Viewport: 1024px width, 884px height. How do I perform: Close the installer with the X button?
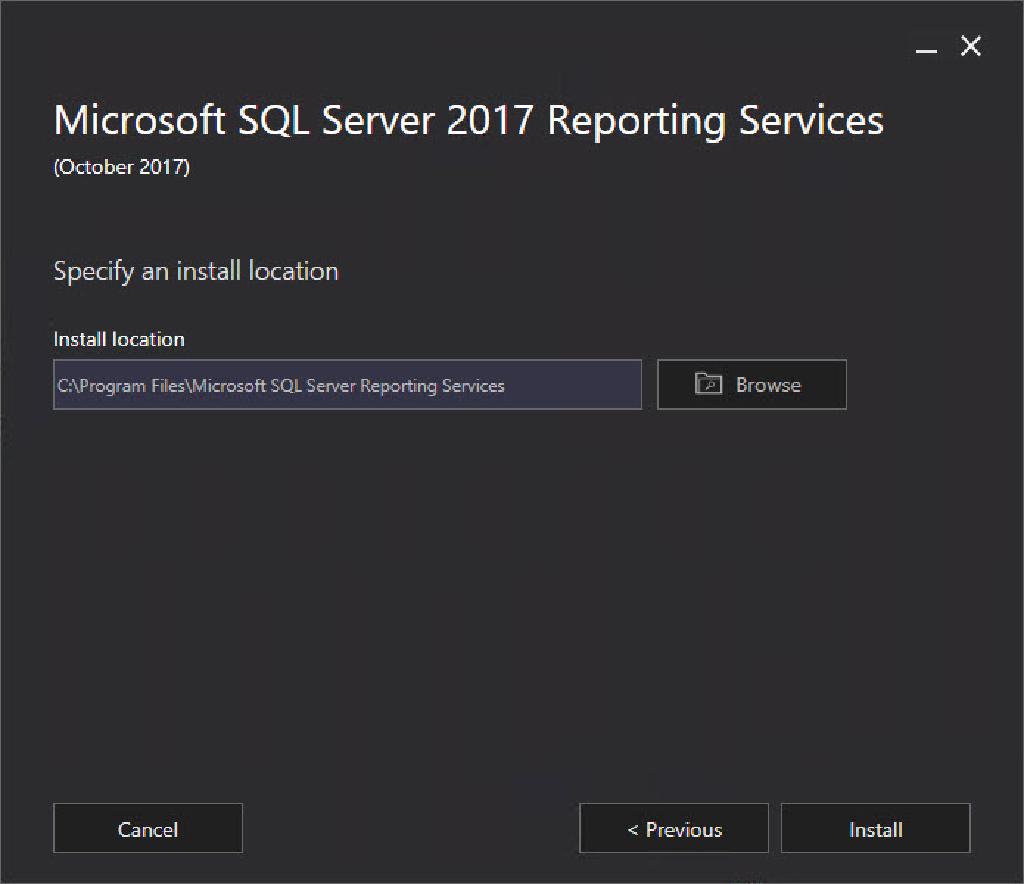point(969,46)
